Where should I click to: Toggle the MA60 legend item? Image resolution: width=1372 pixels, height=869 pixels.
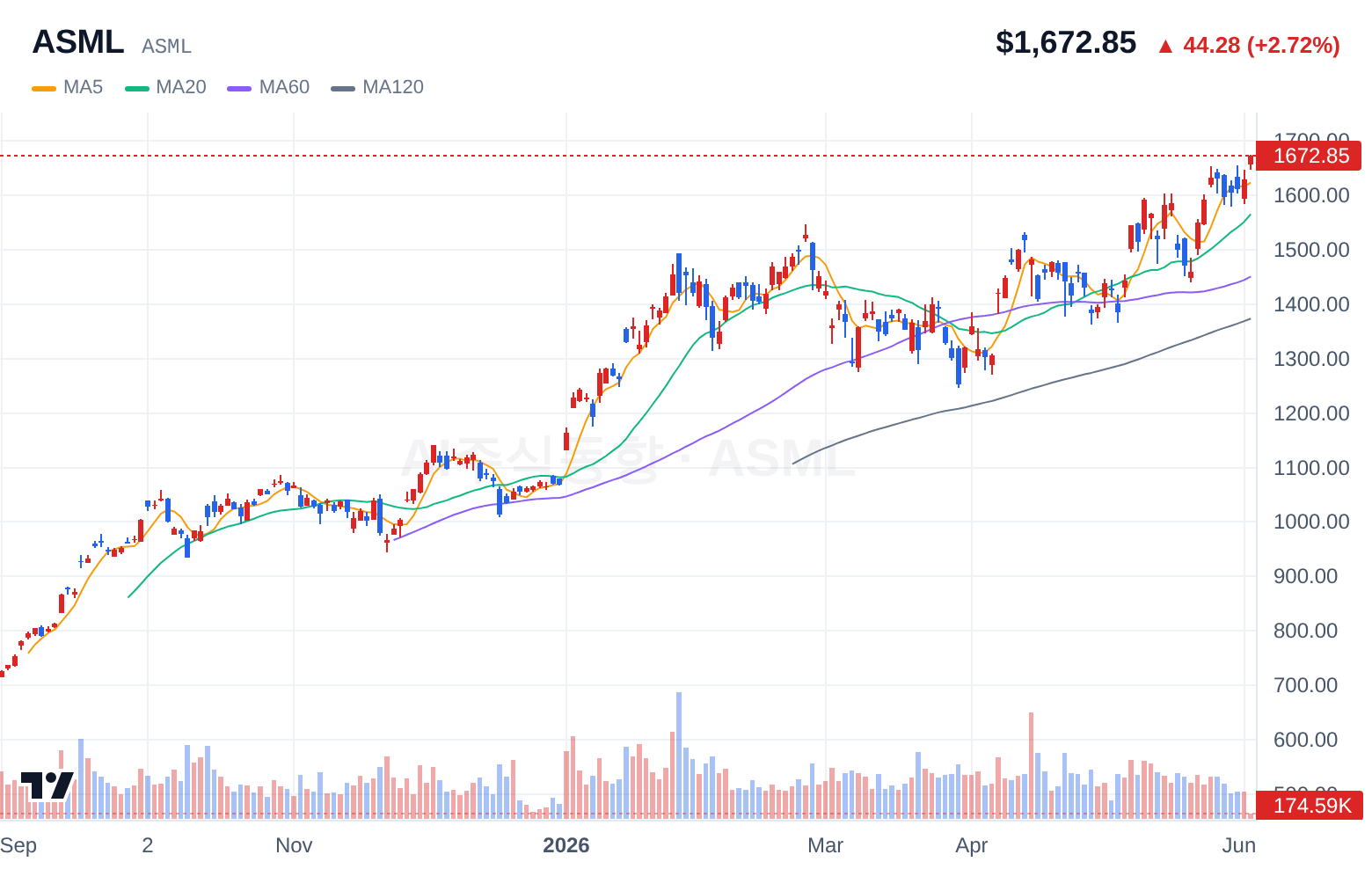click(x=268, y=87)
